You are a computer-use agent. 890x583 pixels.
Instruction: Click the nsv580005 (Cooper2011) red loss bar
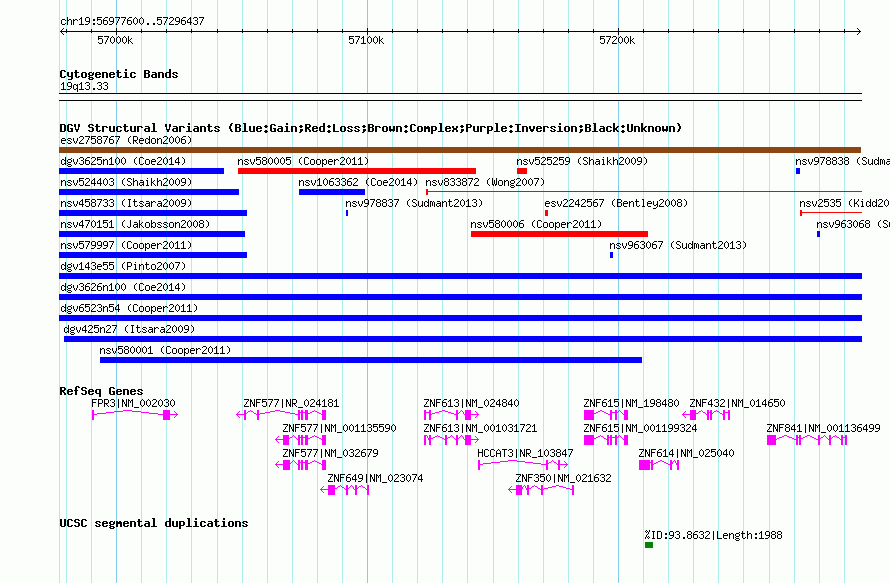(x=356, y=171)
